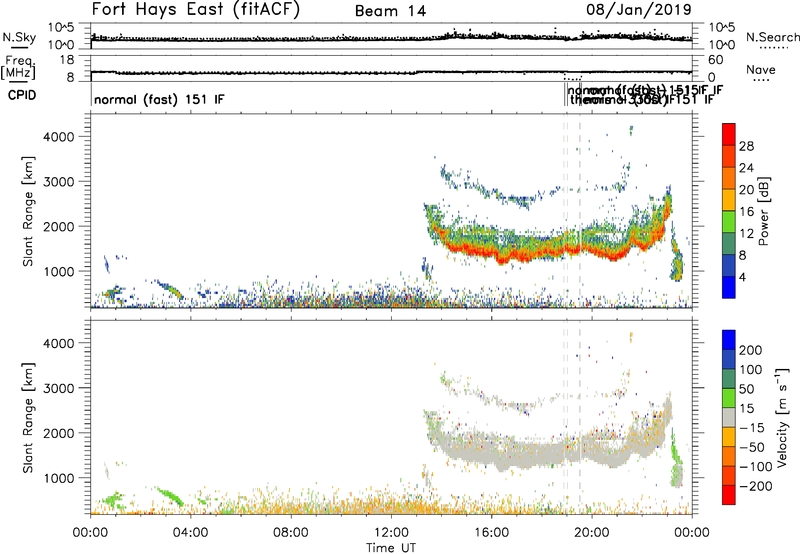Click the "24" value on Power colorbar
This screenshot has height=554, width=800.
(746, 168)
